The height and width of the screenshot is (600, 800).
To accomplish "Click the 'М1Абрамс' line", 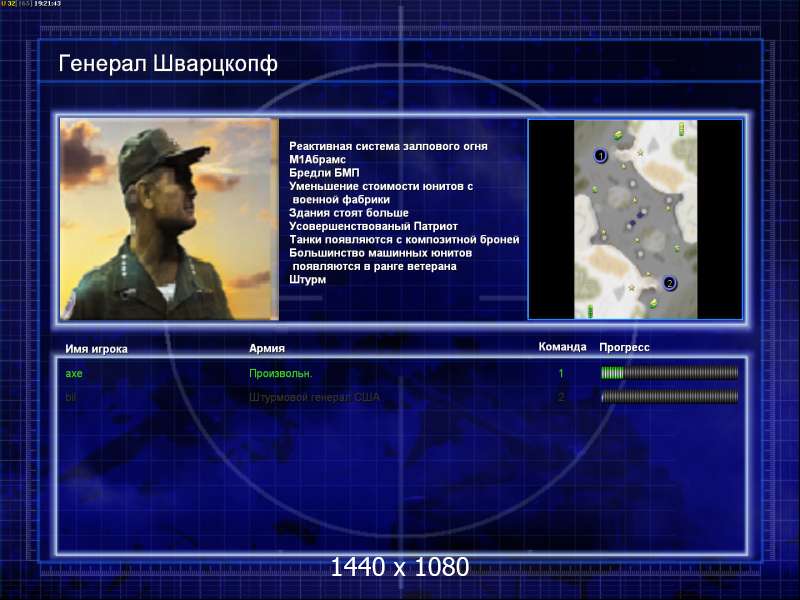I will point(317,160).
